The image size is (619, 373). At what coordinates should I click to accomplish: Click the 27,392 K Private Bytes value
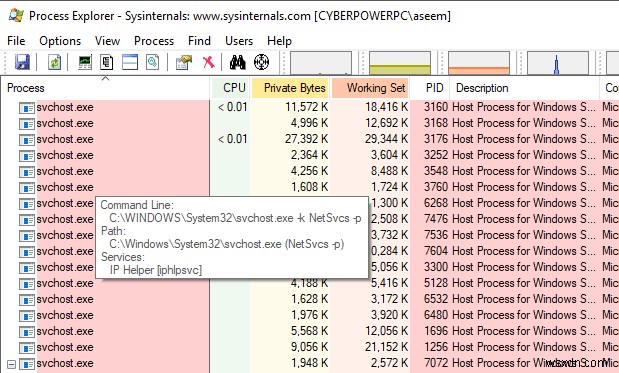[306, 139]
